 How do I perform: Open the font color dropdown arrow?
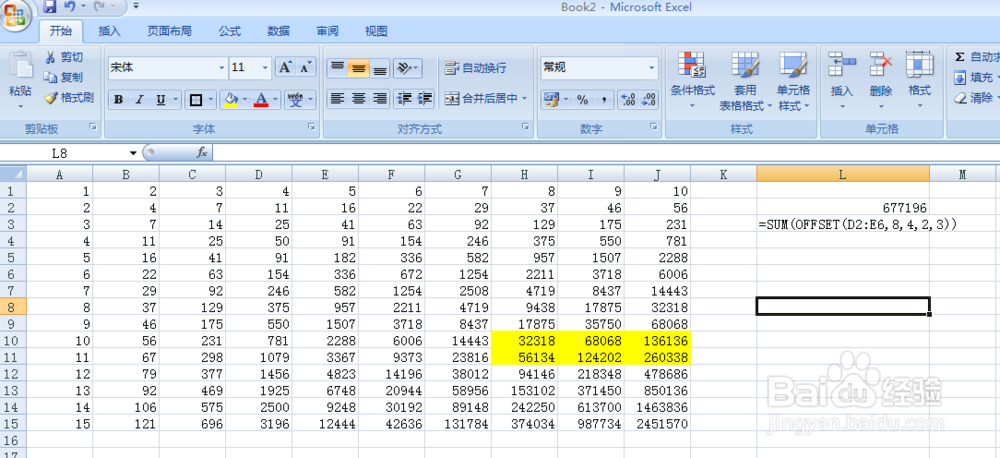(276, 100)
